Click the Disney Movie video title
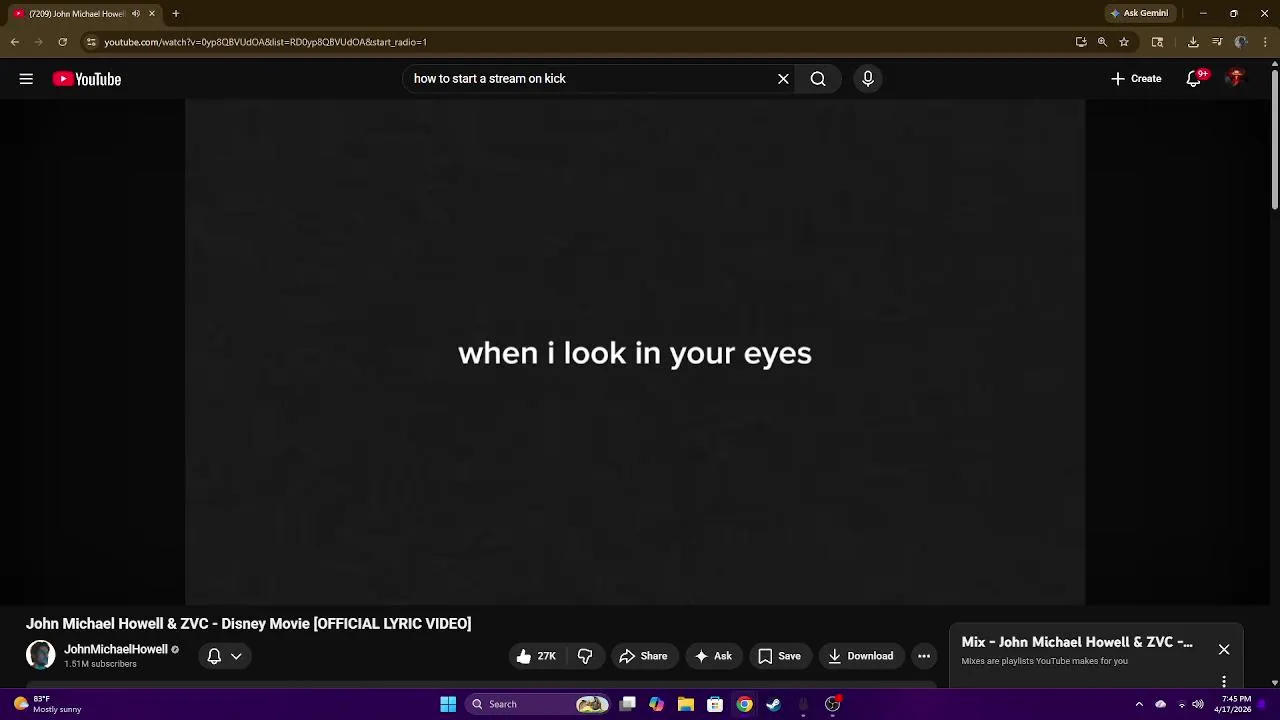The height and width of the screenshot is (720, 1280). tap(248, 623)
